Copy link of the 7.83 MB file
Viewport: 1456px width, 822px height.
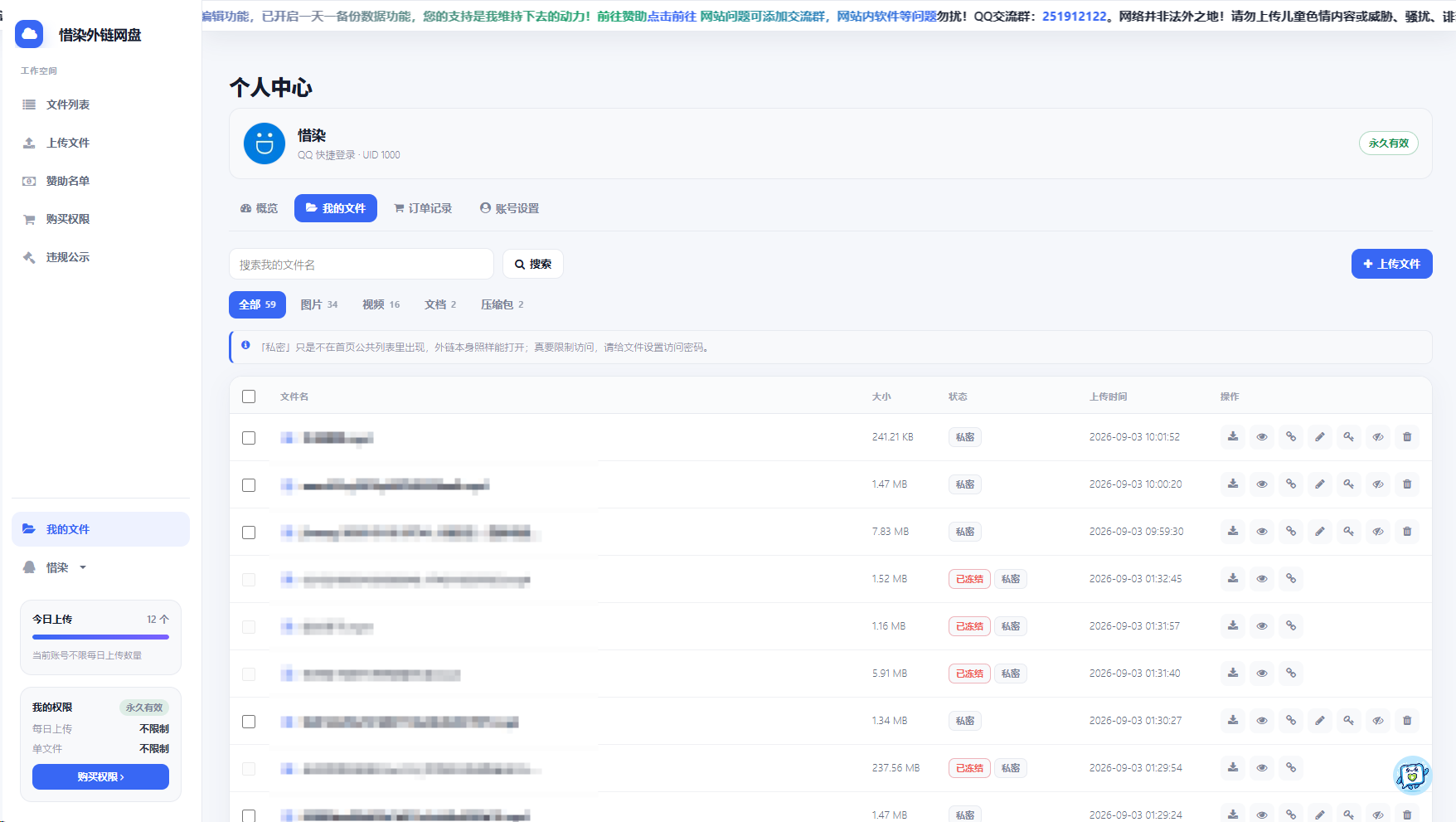click(1291, 532)
